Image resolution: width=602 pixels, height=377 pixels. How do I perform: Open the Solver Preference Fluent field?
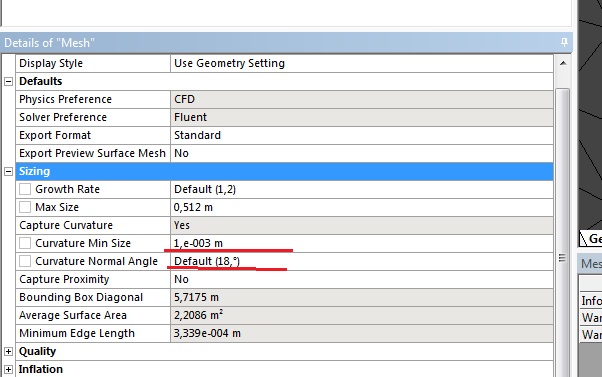362,117
